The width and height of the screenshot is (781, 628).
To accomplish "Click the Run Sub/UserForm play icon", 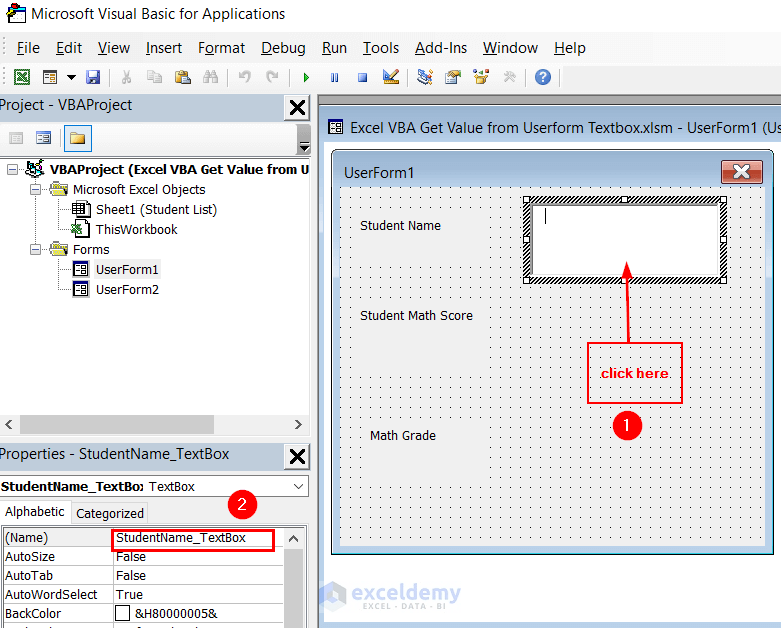I will 306,77.
